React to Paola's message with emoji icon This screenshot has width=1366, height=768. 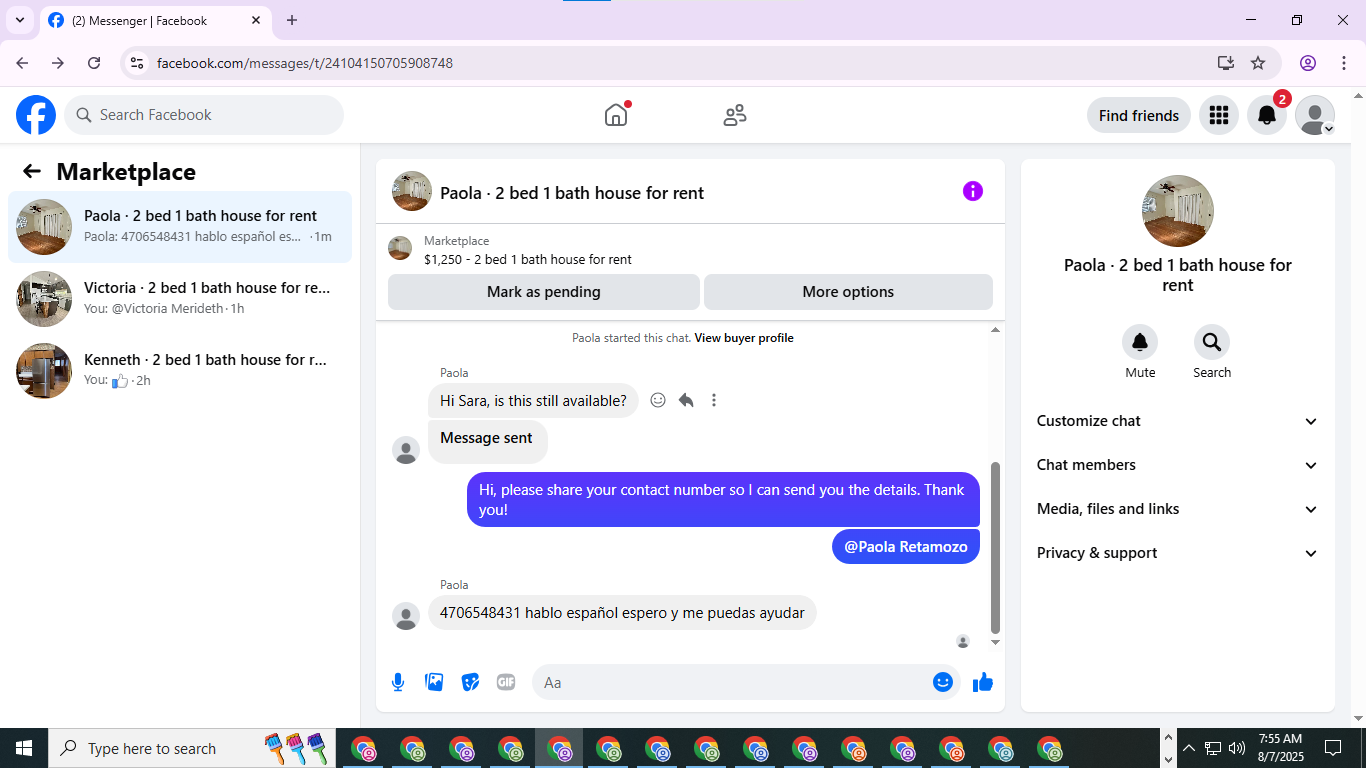658,400
